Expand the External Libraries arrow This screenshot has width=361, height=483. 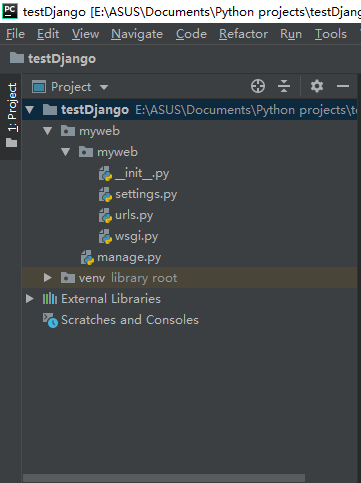click(30, 299)
